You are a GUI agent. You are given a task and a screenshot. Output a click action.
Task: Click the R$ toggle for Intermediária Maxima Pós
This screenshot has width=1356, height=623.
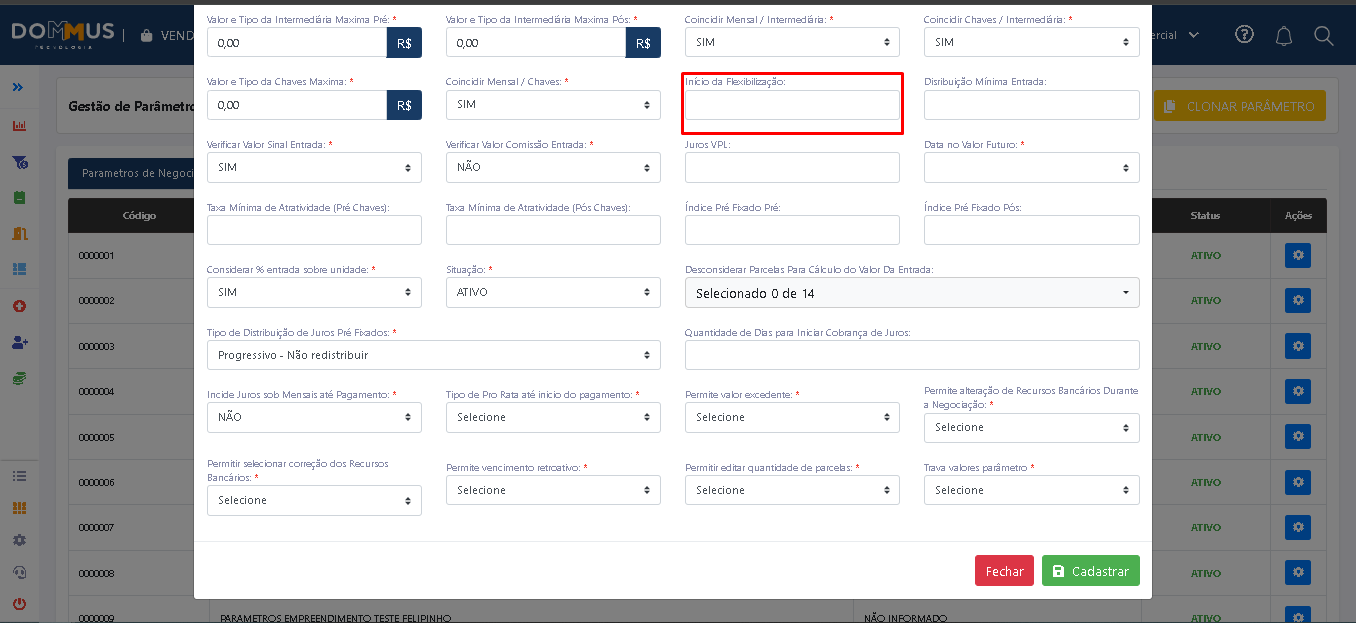tap(643, 43)
